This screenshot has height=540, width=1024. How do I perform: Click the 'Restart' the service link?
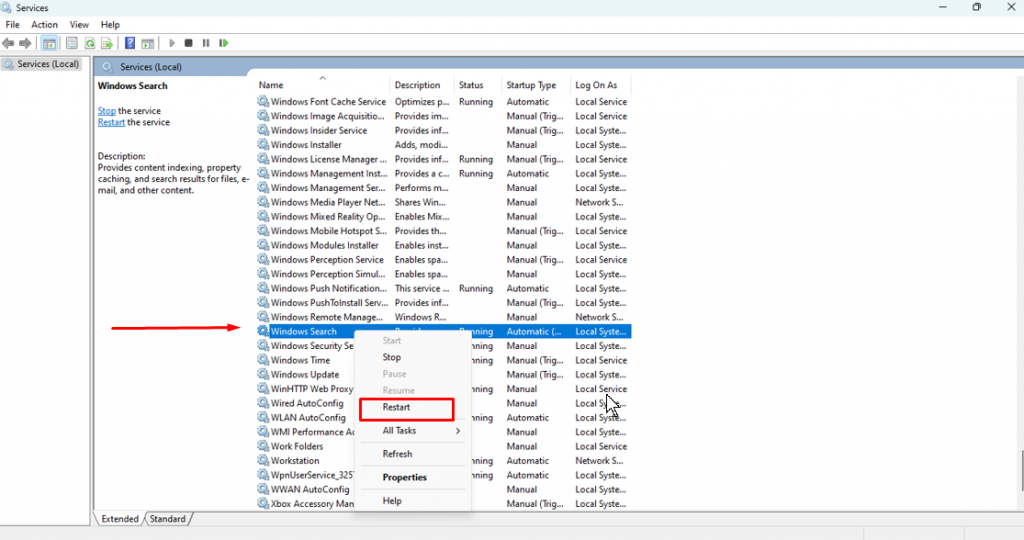pyautogui.click(x=111, y=122)
